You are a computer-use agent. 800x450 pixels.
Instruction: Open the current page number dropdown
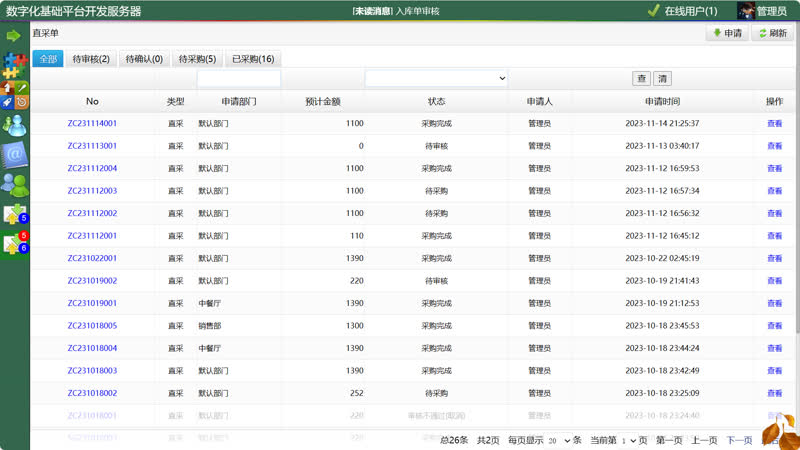628,440
